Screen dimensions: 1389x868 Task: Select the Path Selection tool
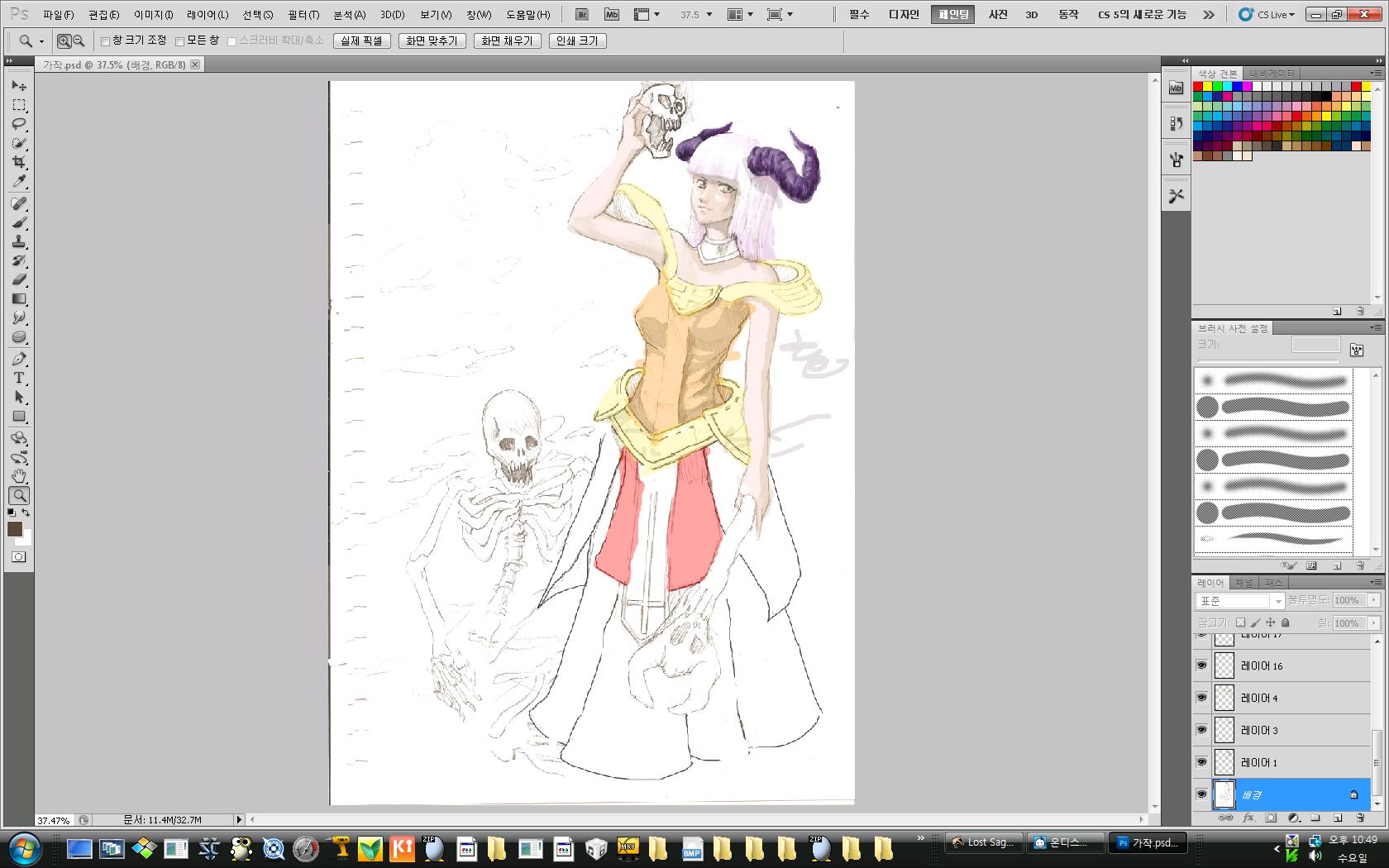pos(19,397)
